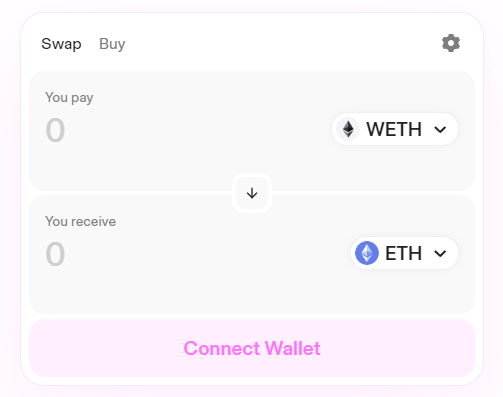This screenshot has height=397, width=503.
Task: Click the black WETH diamond logo
Action: pos(348,129)
